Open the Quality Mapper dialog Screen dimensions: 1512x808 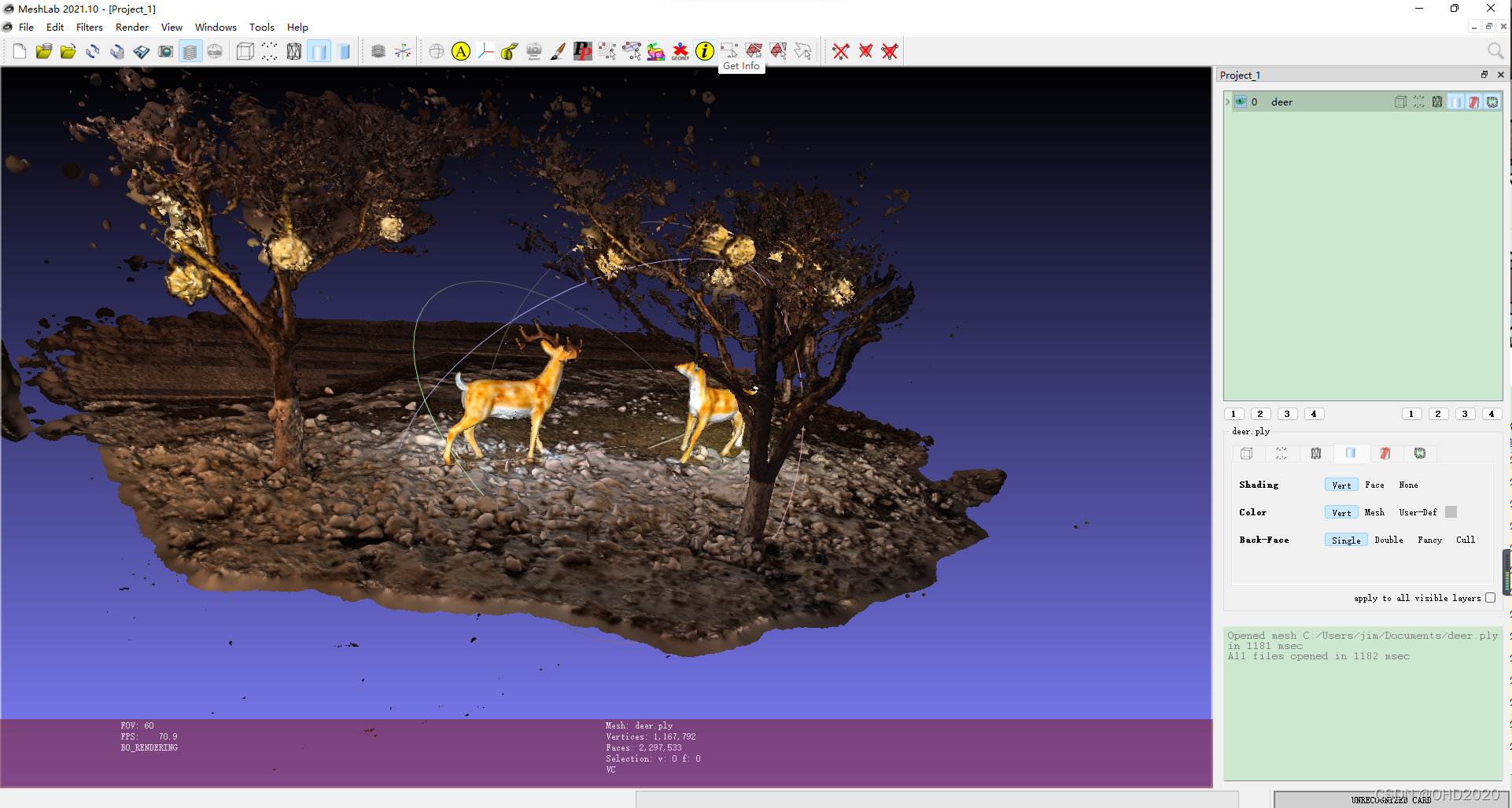tap(656, 51)
